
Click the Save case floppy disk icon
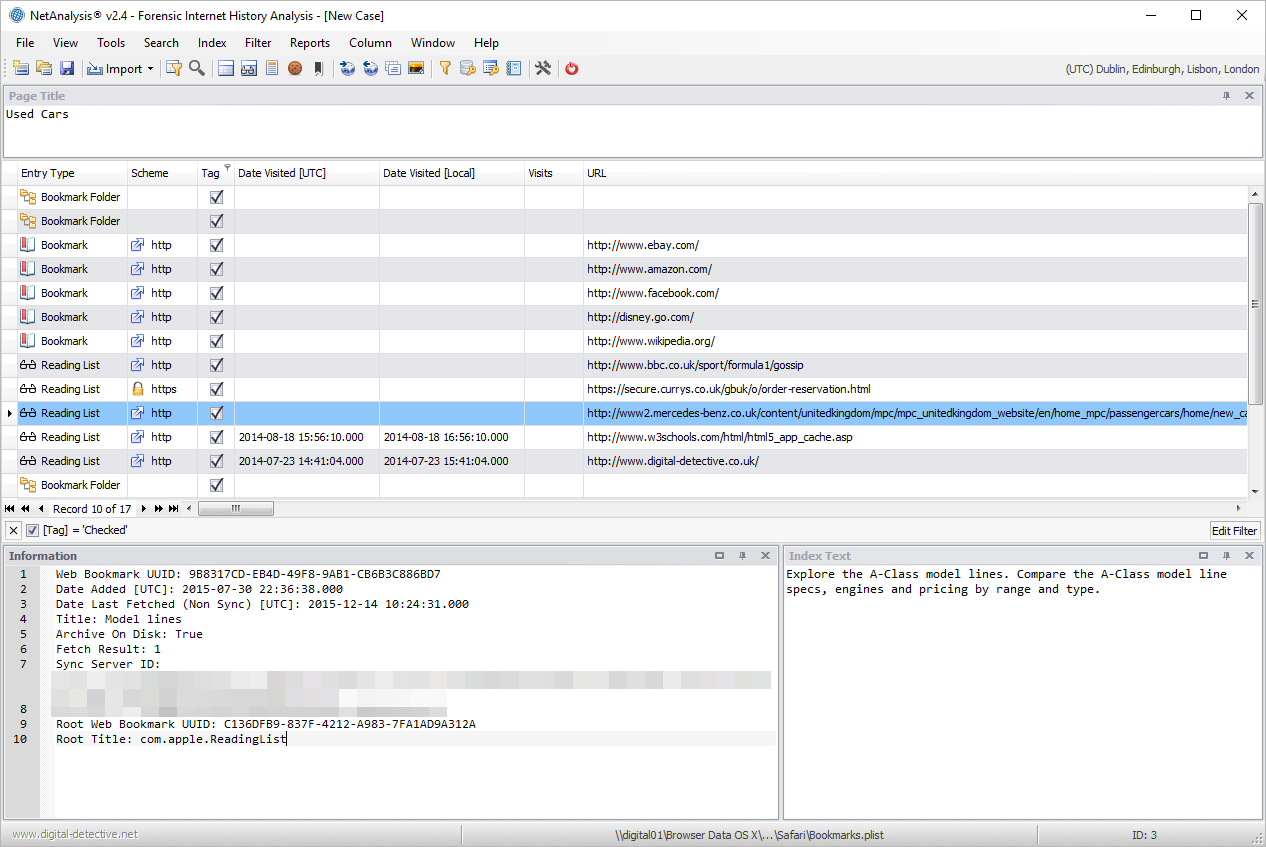pyautogui.click(x=67, y=69)
